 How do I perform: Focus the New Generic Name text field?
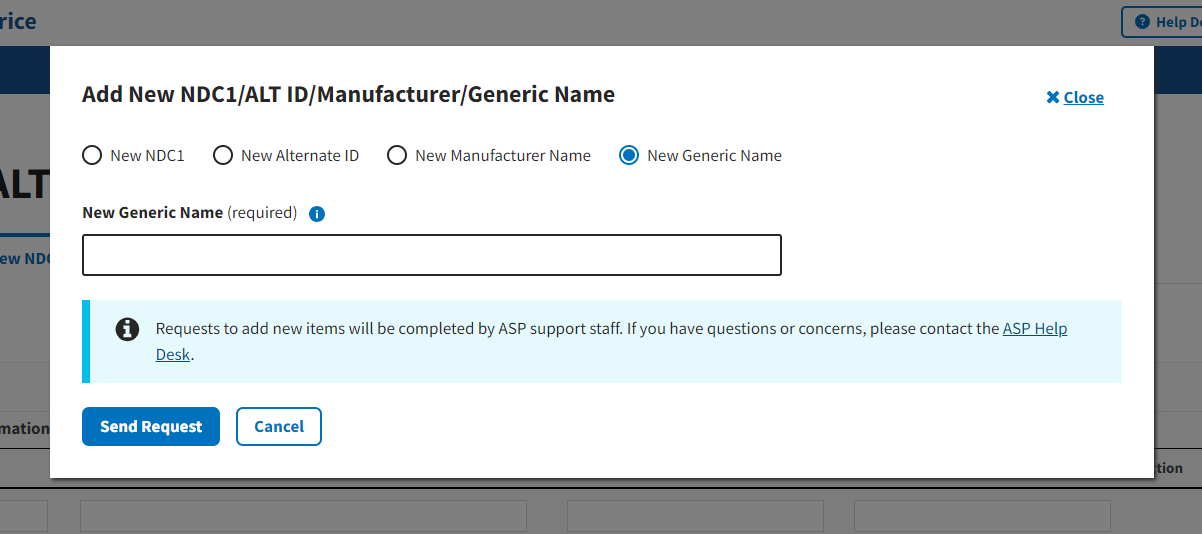pos(431,255)
